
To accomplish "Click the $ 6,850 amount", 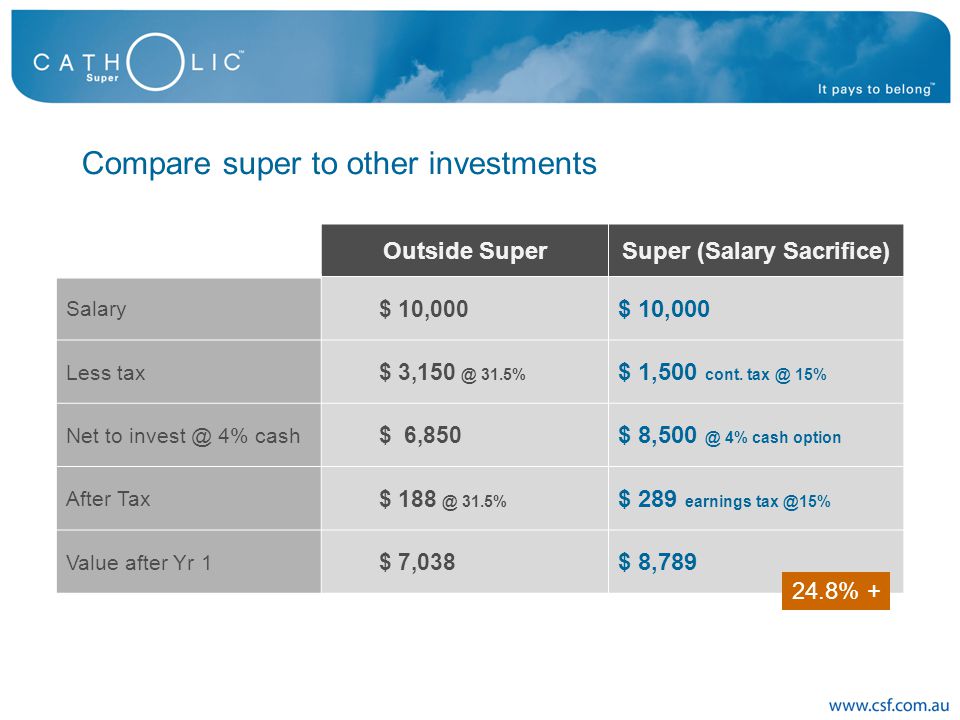I will (420, 435).
